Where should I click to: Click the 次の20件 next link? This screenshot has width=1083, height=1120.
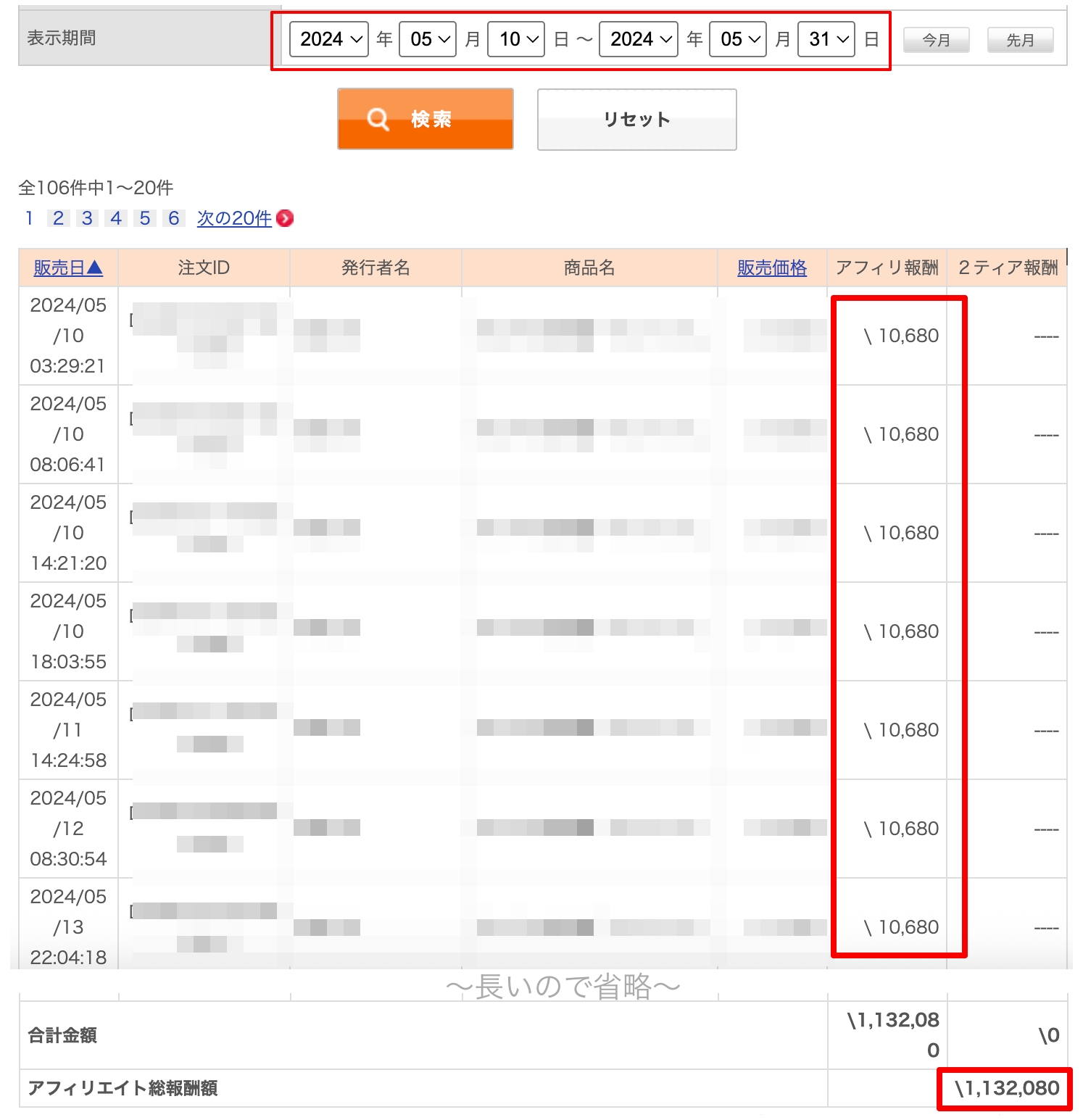[x=234, y=218]
